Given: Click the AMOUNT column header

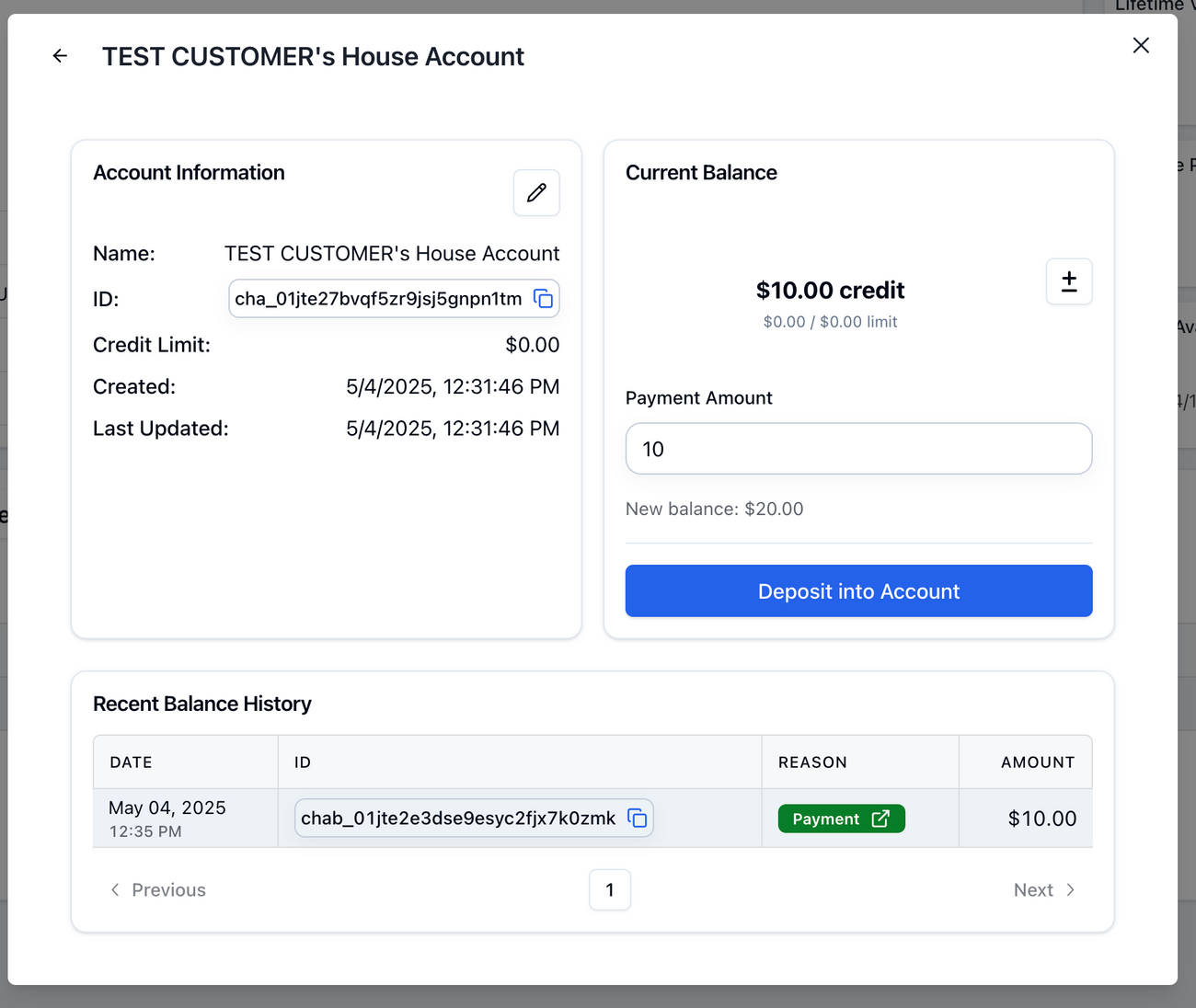Looking at the screenshot, I should coord(1037,762).
